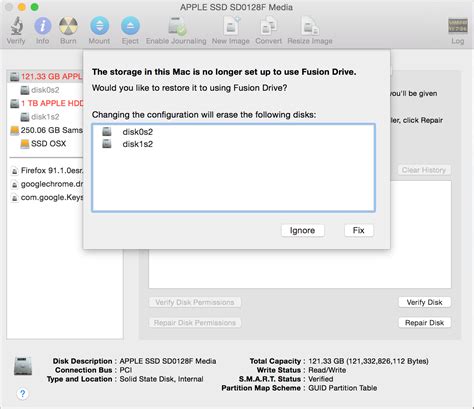This screenshot has width=474, height=409.
Task: Click the green zoom window button
Action: pyautogui.click(x=34, y=7)
